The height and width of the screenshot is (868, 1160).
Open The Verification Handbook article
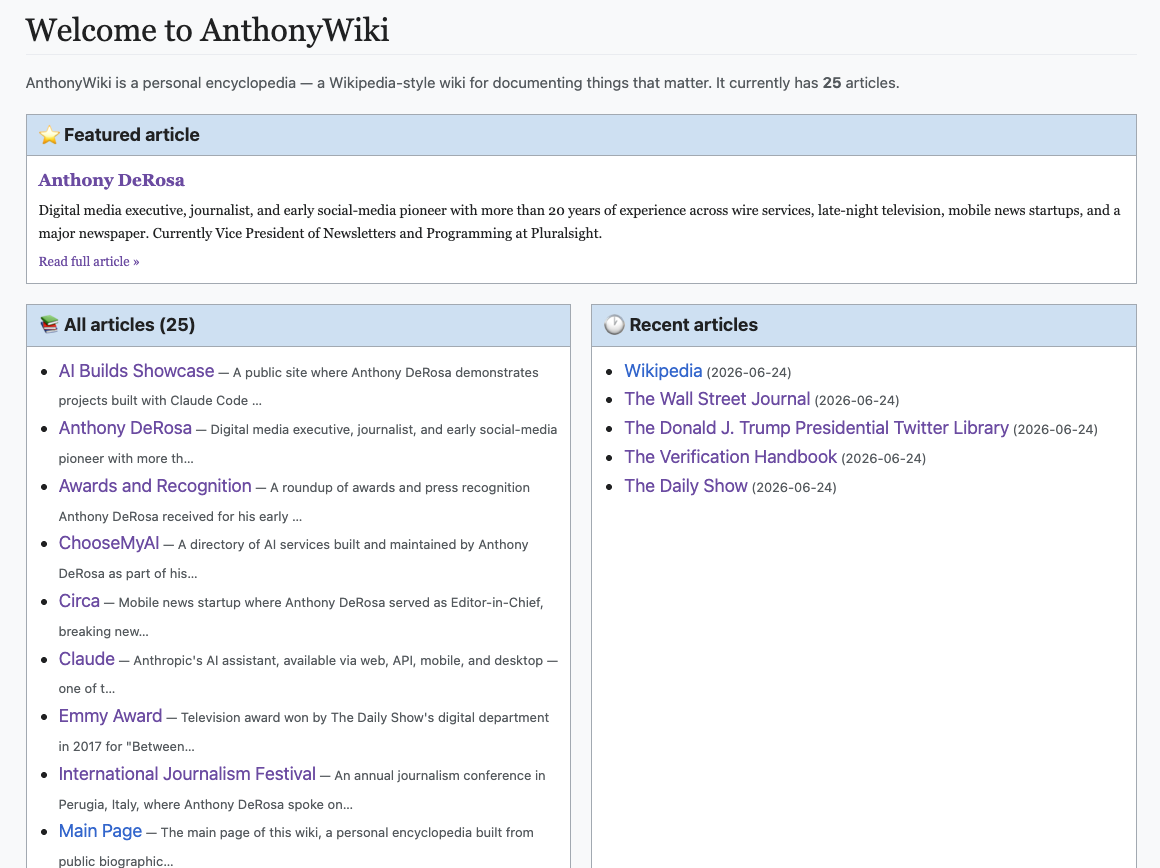click(730, 457)
